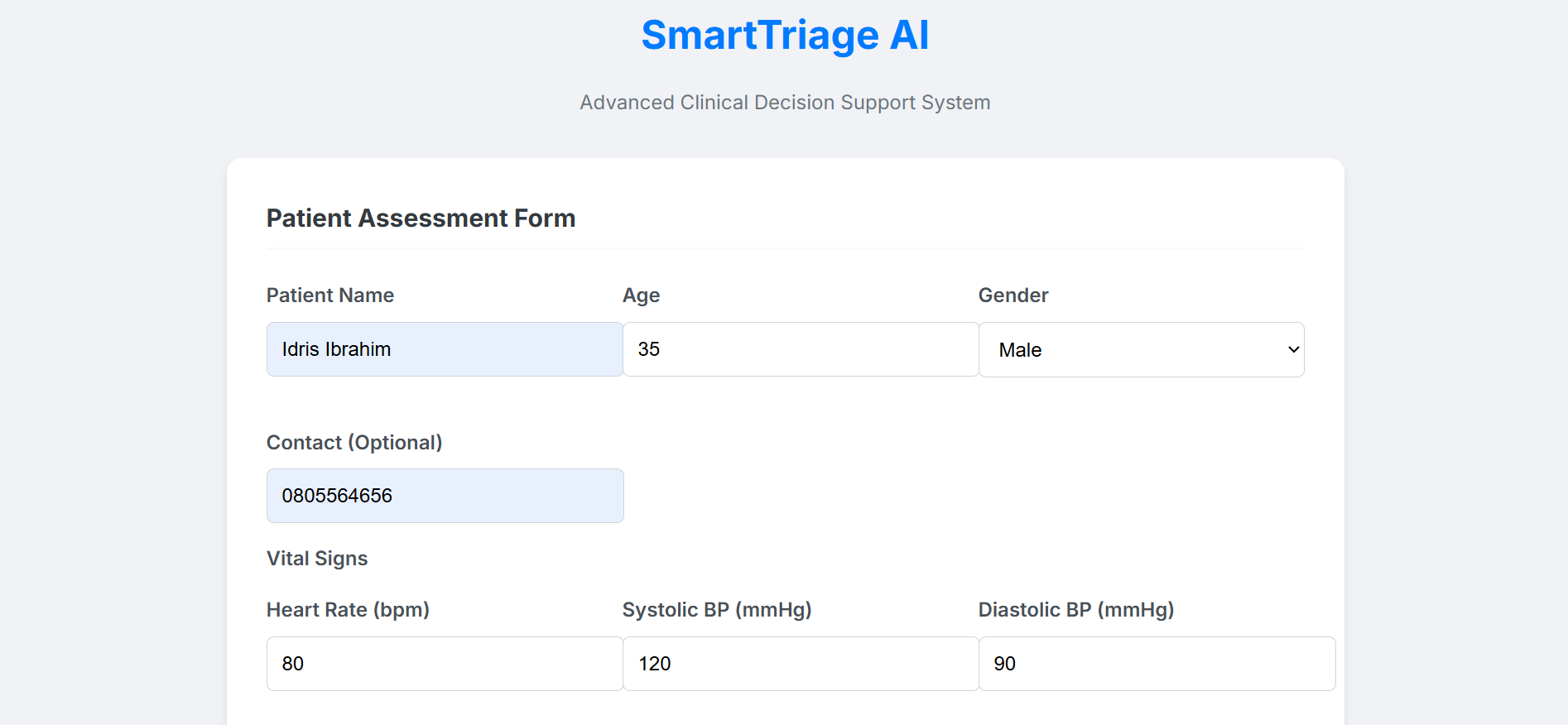Click the SmartTriage AI title
Viewport: 1568px width, 725px height.
point(785,36)
